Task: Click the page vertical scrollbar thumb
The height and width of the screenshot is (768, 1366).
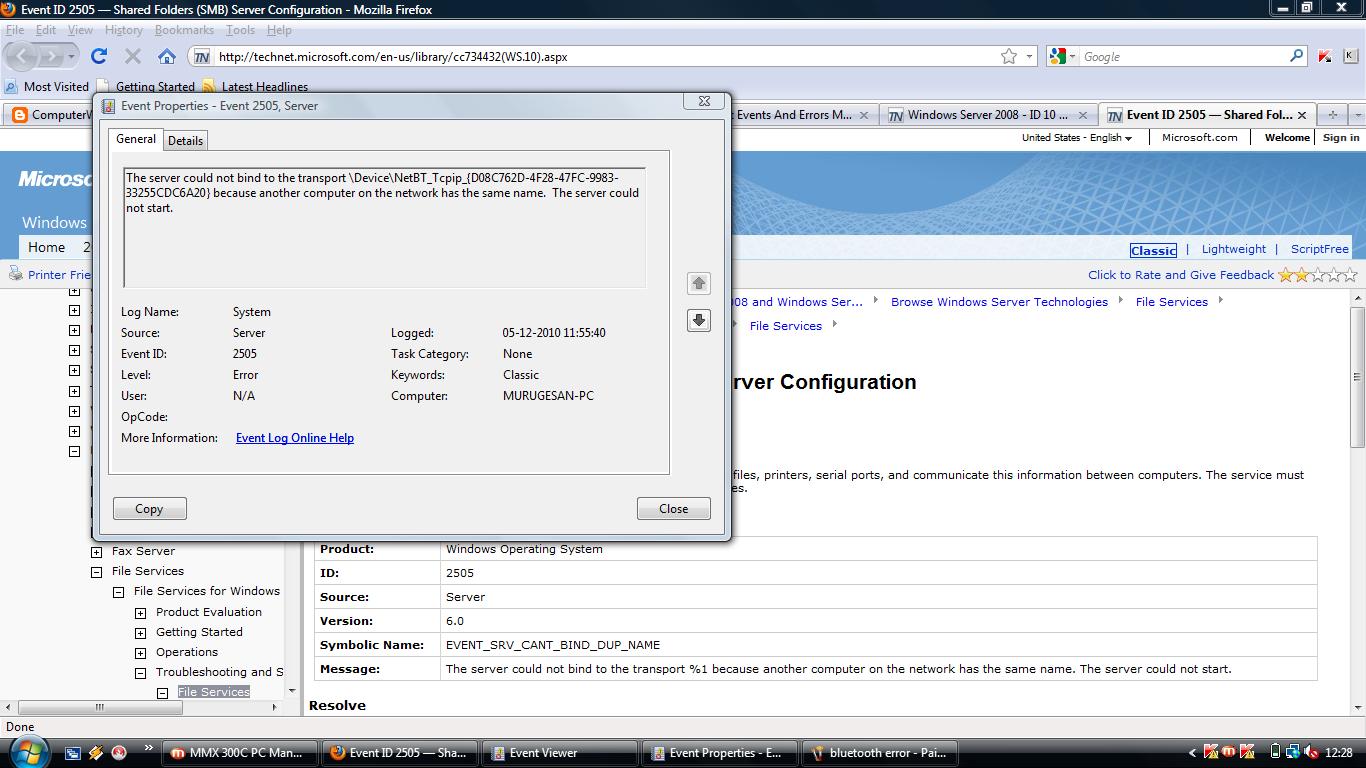Action: pyautogui.click(x=1357, y=377)
